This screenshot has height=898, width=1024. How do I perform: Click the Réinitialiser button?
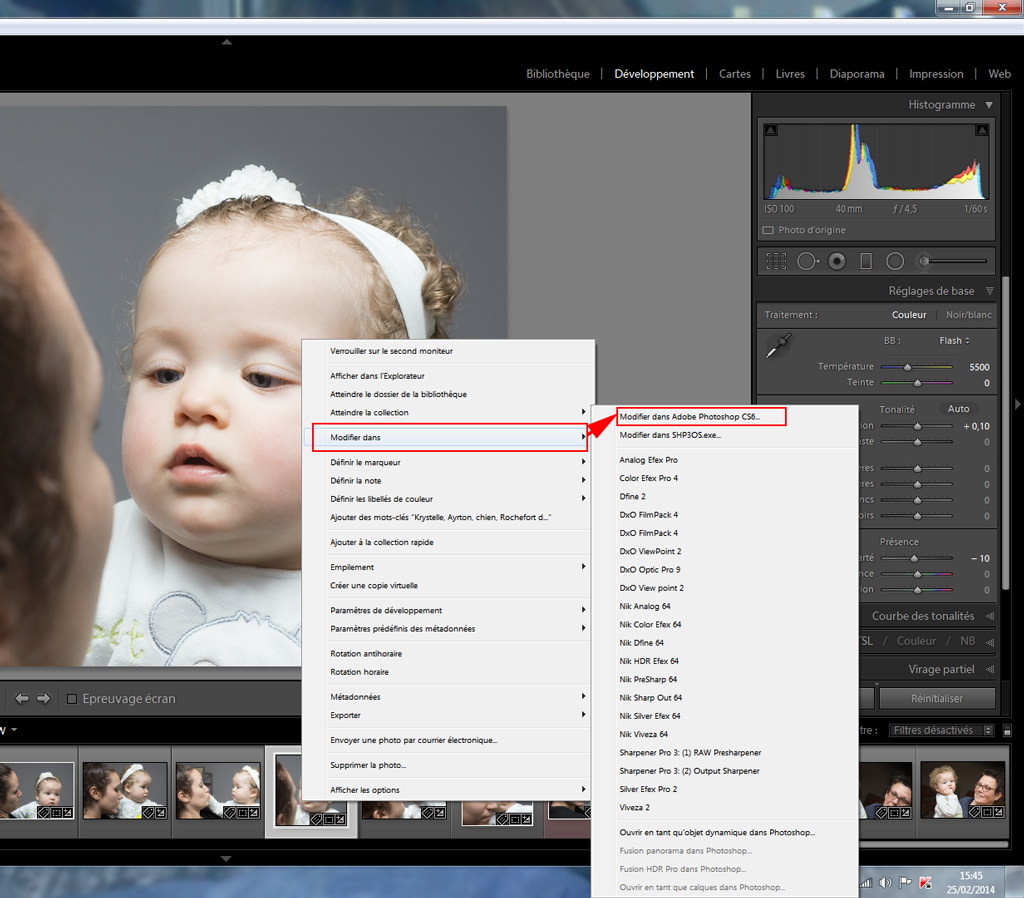point(937,698)
